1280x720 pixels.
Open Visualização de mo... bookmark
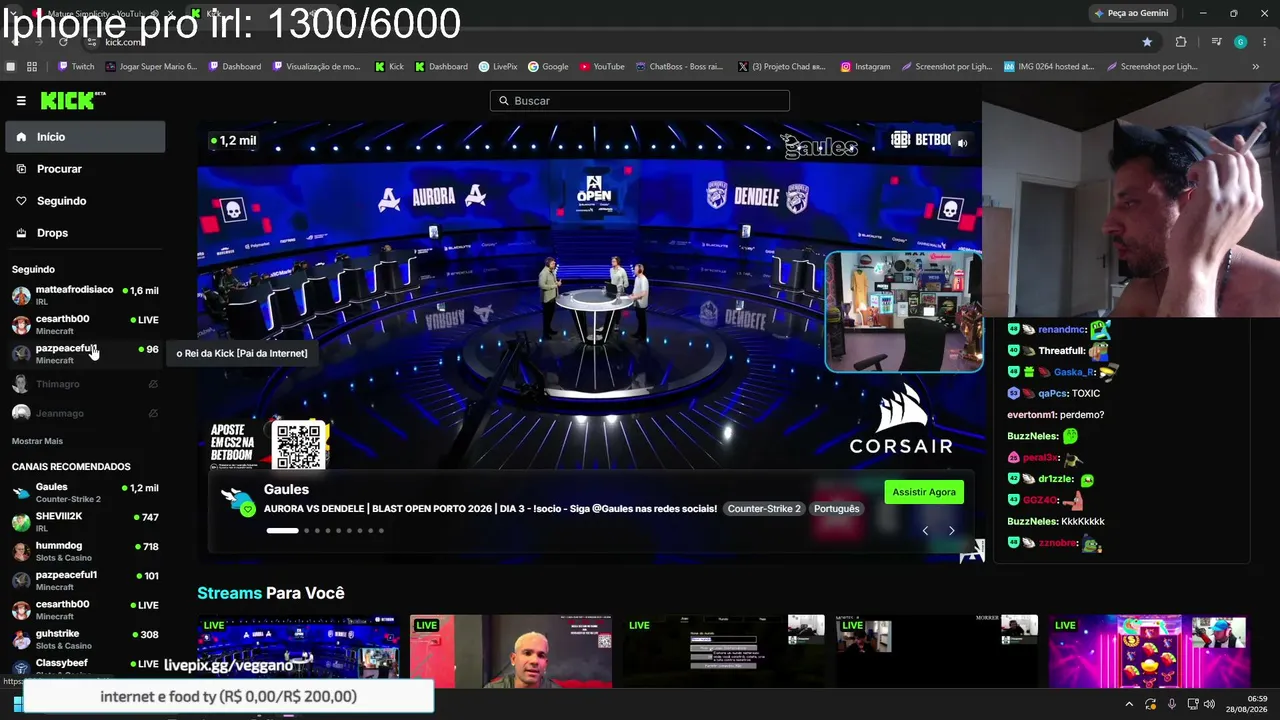317,67
